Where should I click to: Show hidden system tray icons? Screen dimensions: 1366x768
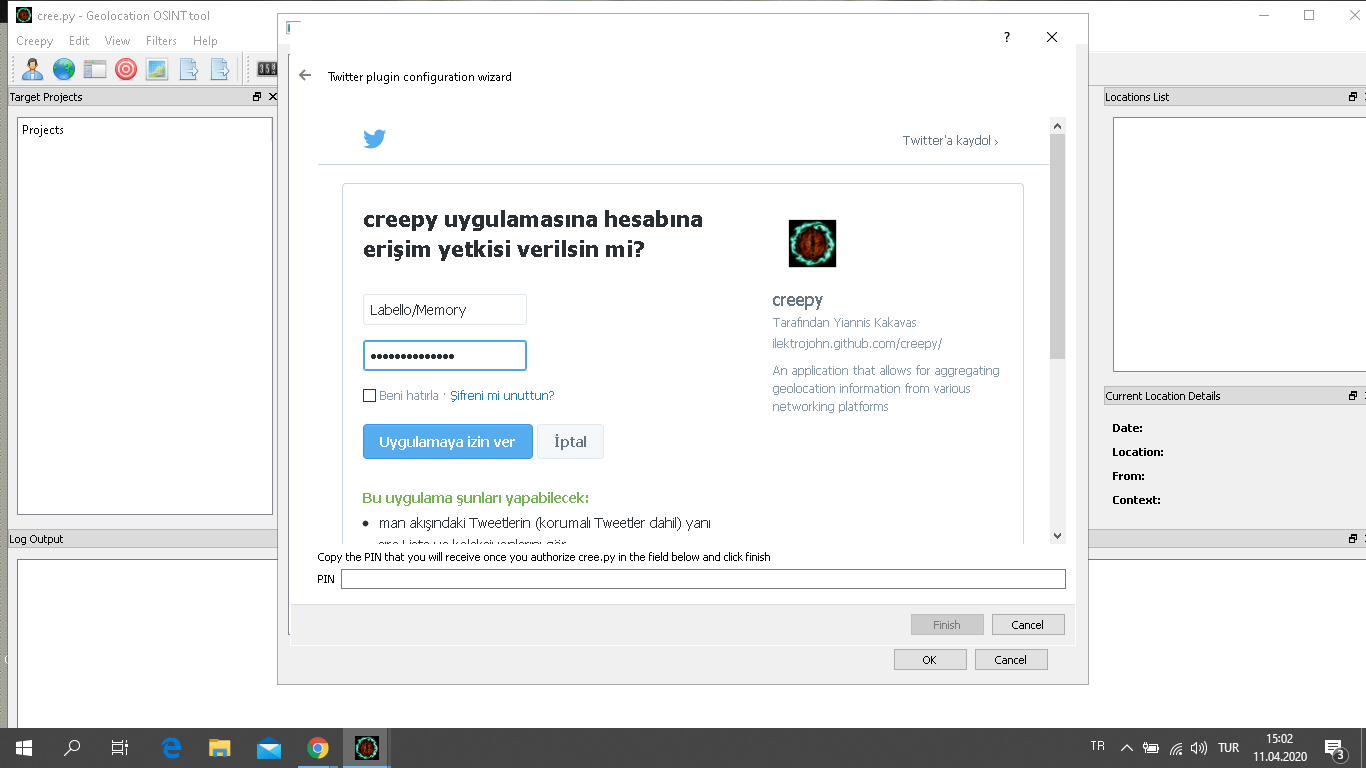click(1127, 748)
